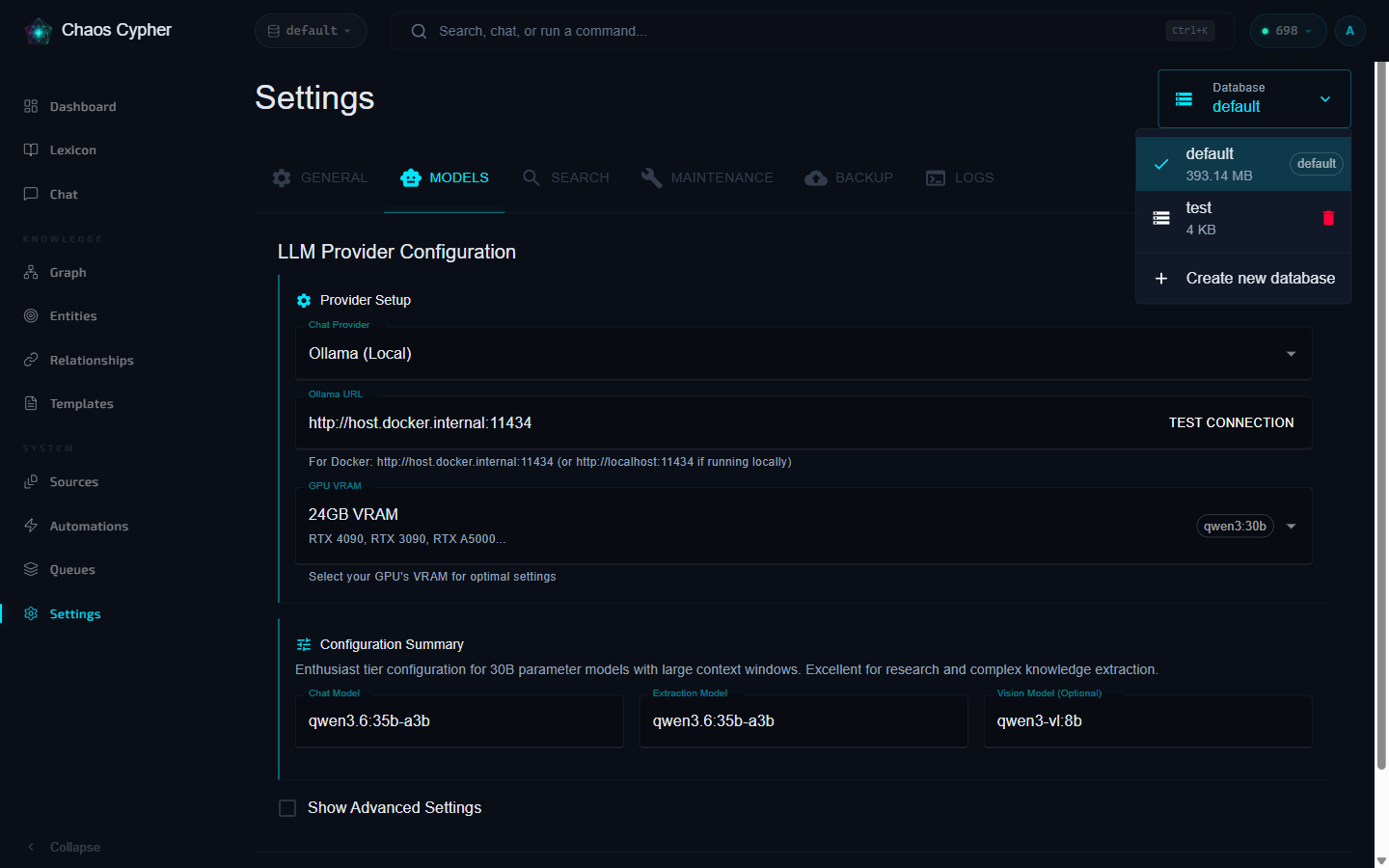Click the test database stack icon
The height and width of the screenshot is (868, 1389).
[x=1161, y=218]
